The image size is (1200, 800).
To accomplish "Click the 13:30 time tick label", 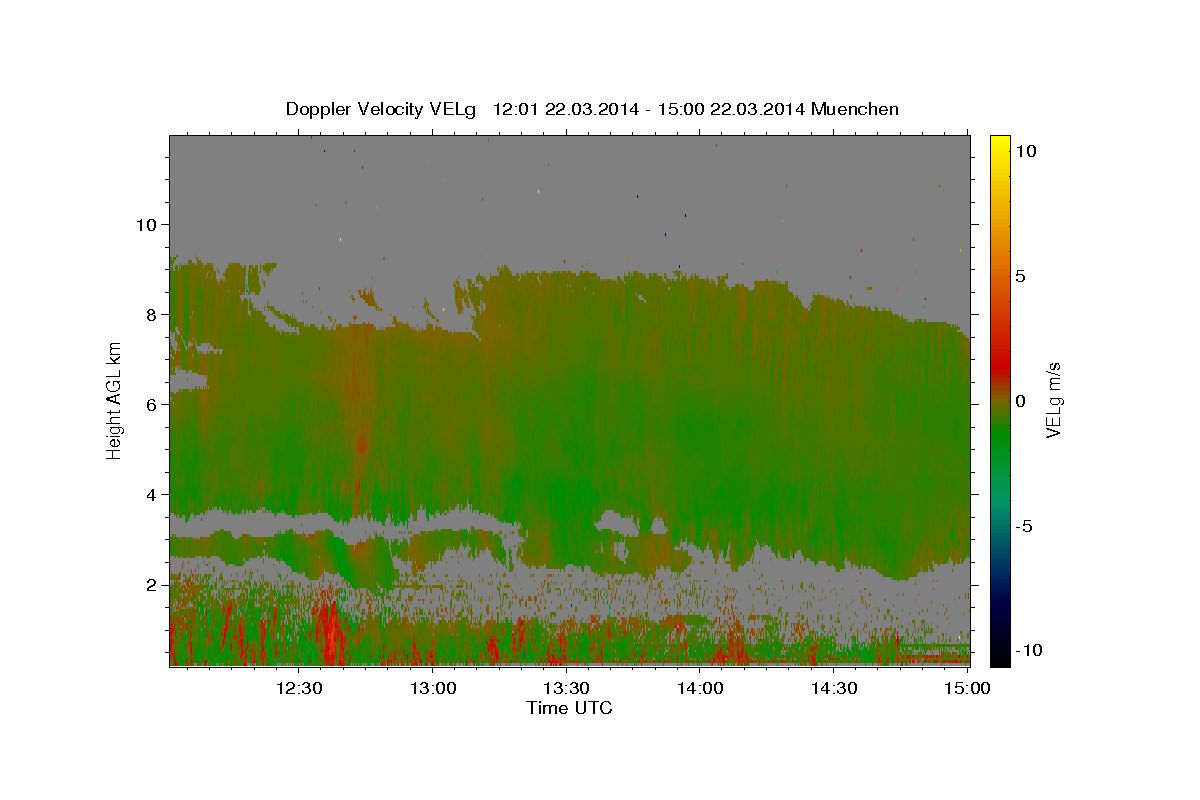I will pyautogui.click(x=567, y=688).
